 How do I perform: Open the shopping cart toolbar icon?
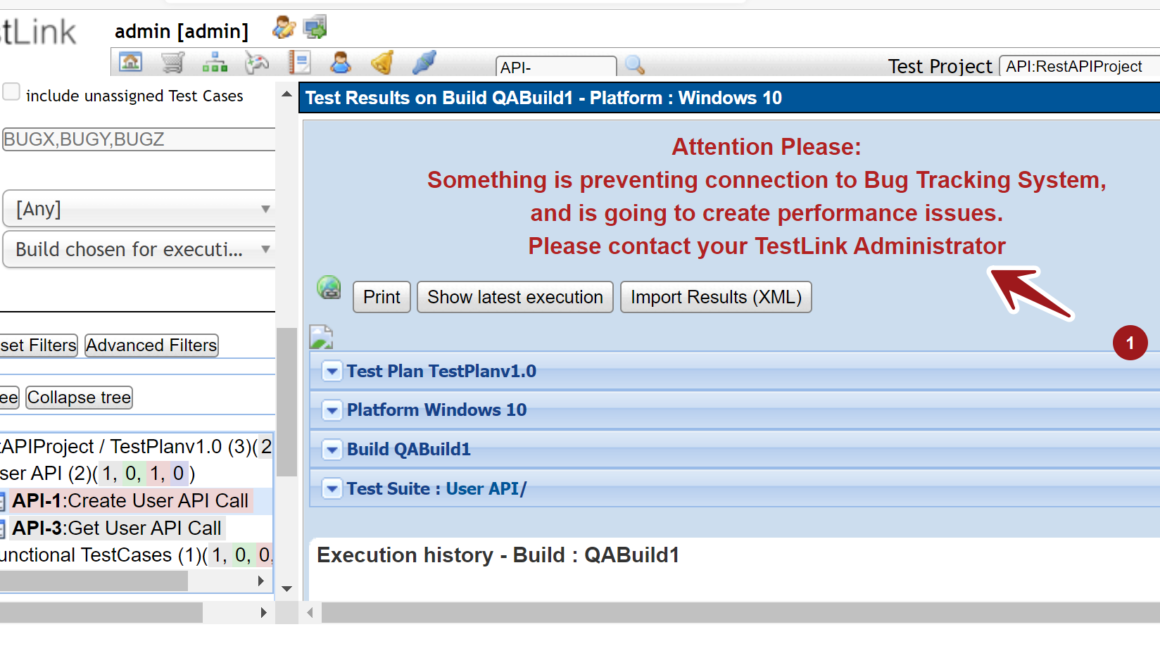coord(173,63)
